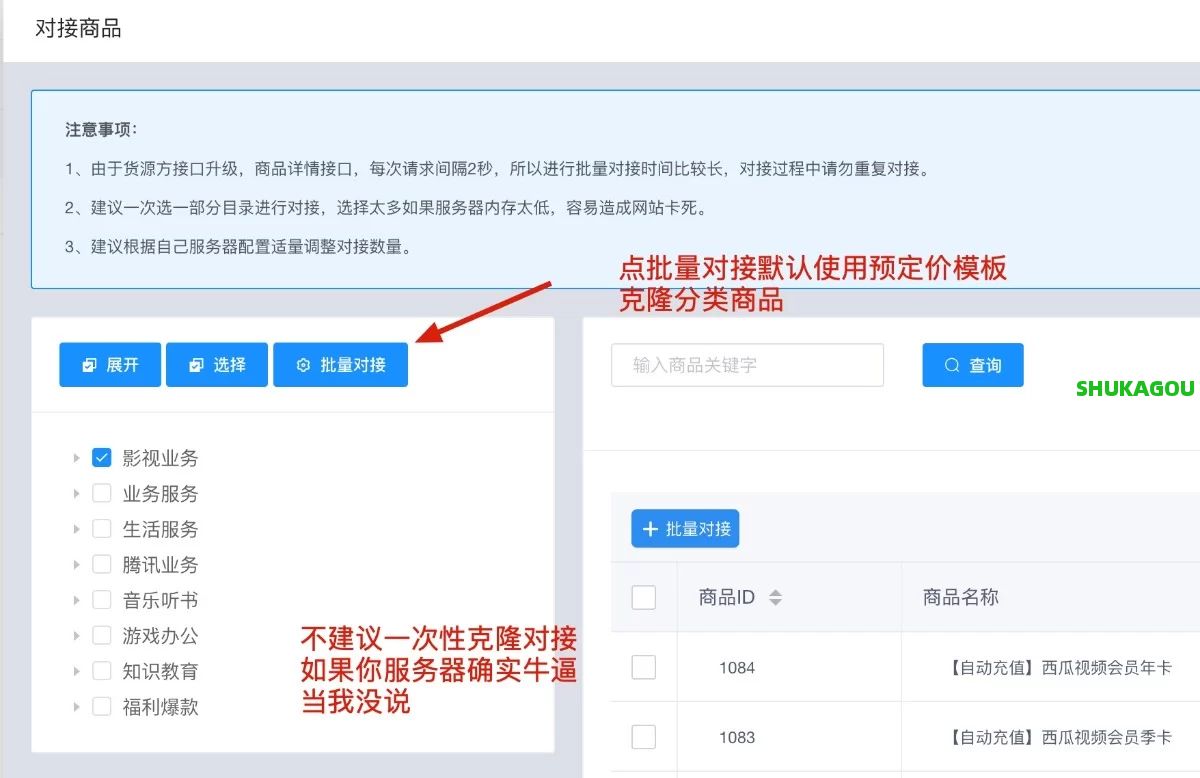Click the gear icon on the 批量对接 button
The height and width of the screenshot is (778, 1200).
click(x=302, y=364)
